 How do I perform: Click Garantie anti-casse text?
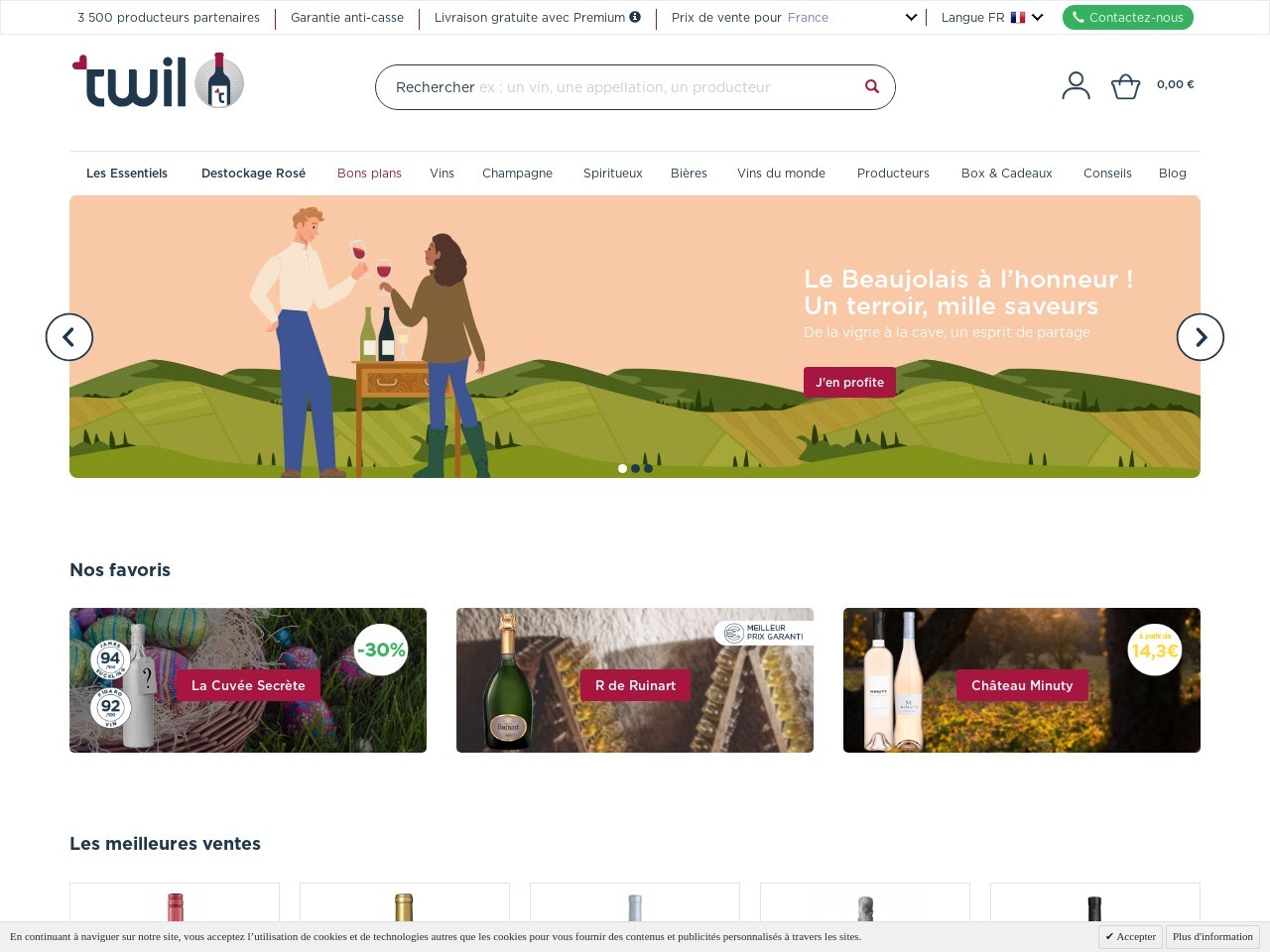tap(347, 18)
